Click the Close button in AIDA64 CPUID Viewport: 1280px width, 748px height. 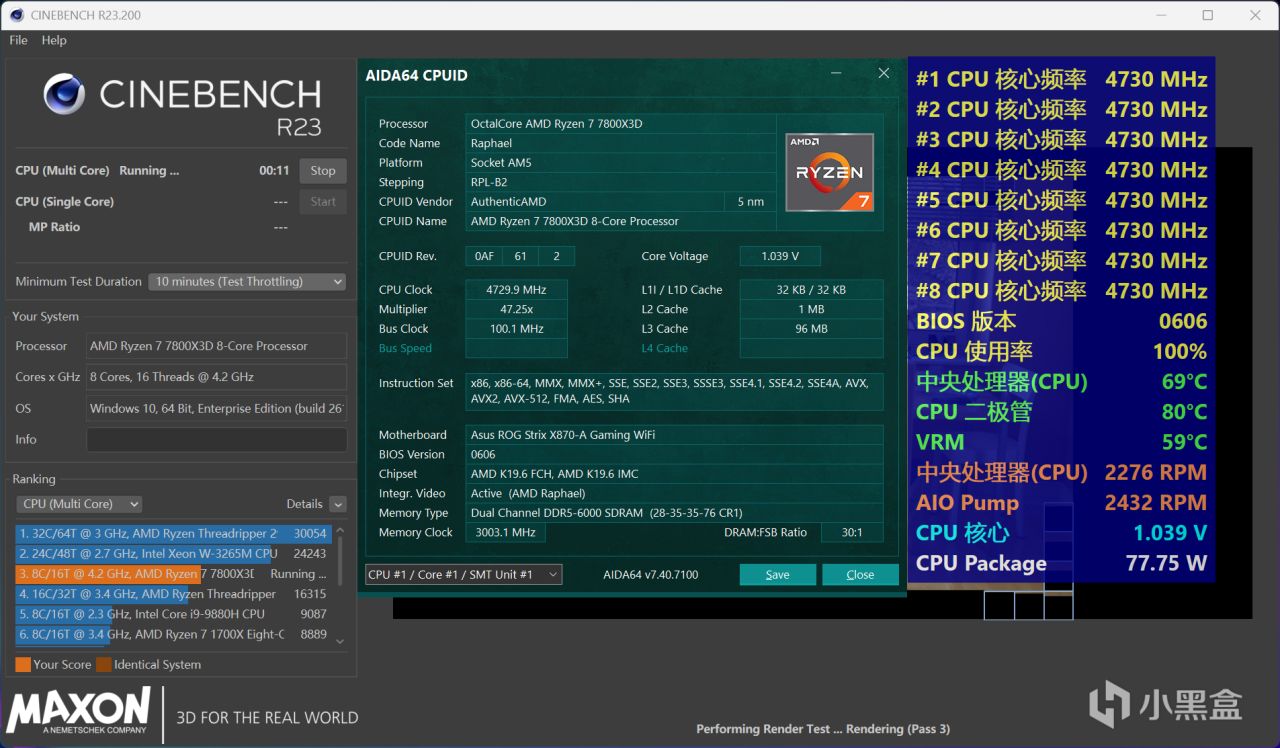click(860, 575)
